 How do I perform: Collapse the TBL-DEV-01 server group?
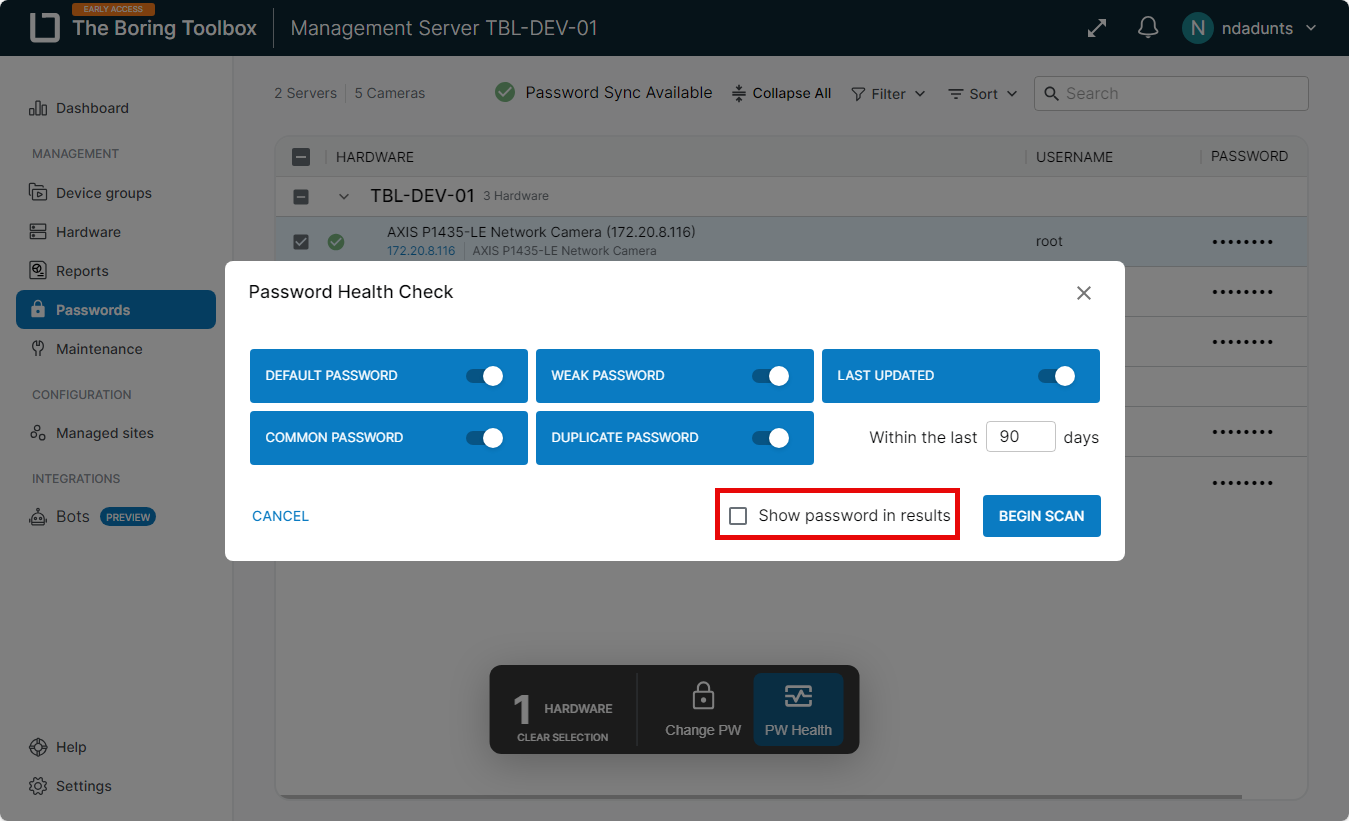(344, 196)
